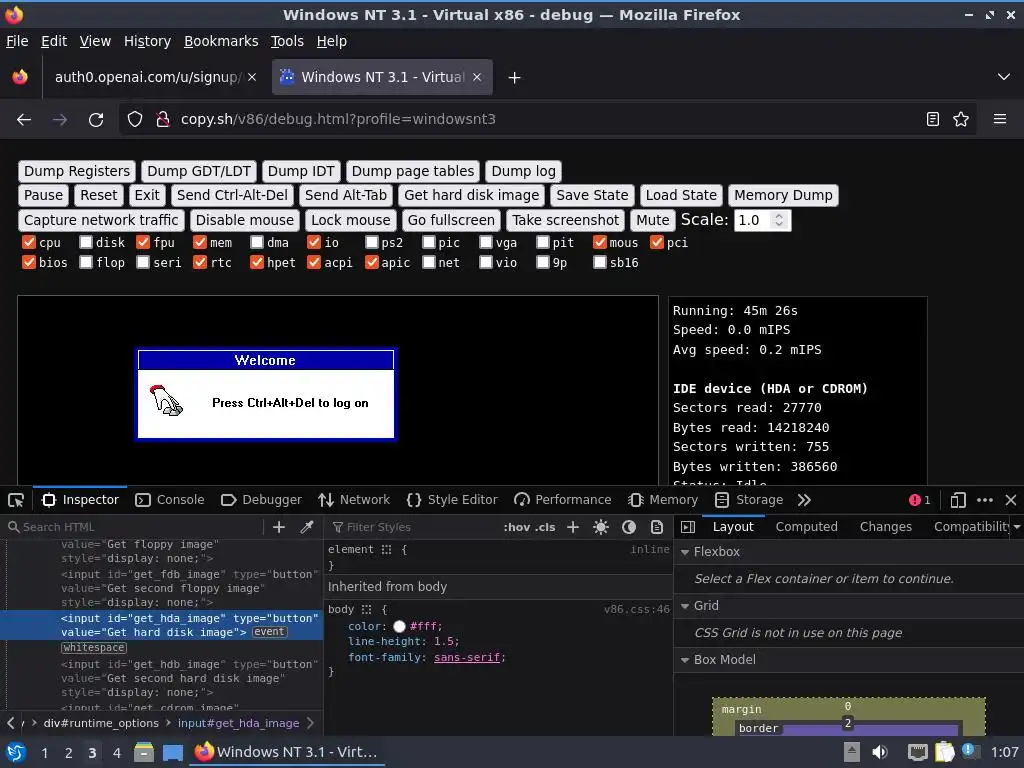Open the Firefox hamburger application menu
This screenshot has height=768, width=1024.
[x=1000, y=119]
